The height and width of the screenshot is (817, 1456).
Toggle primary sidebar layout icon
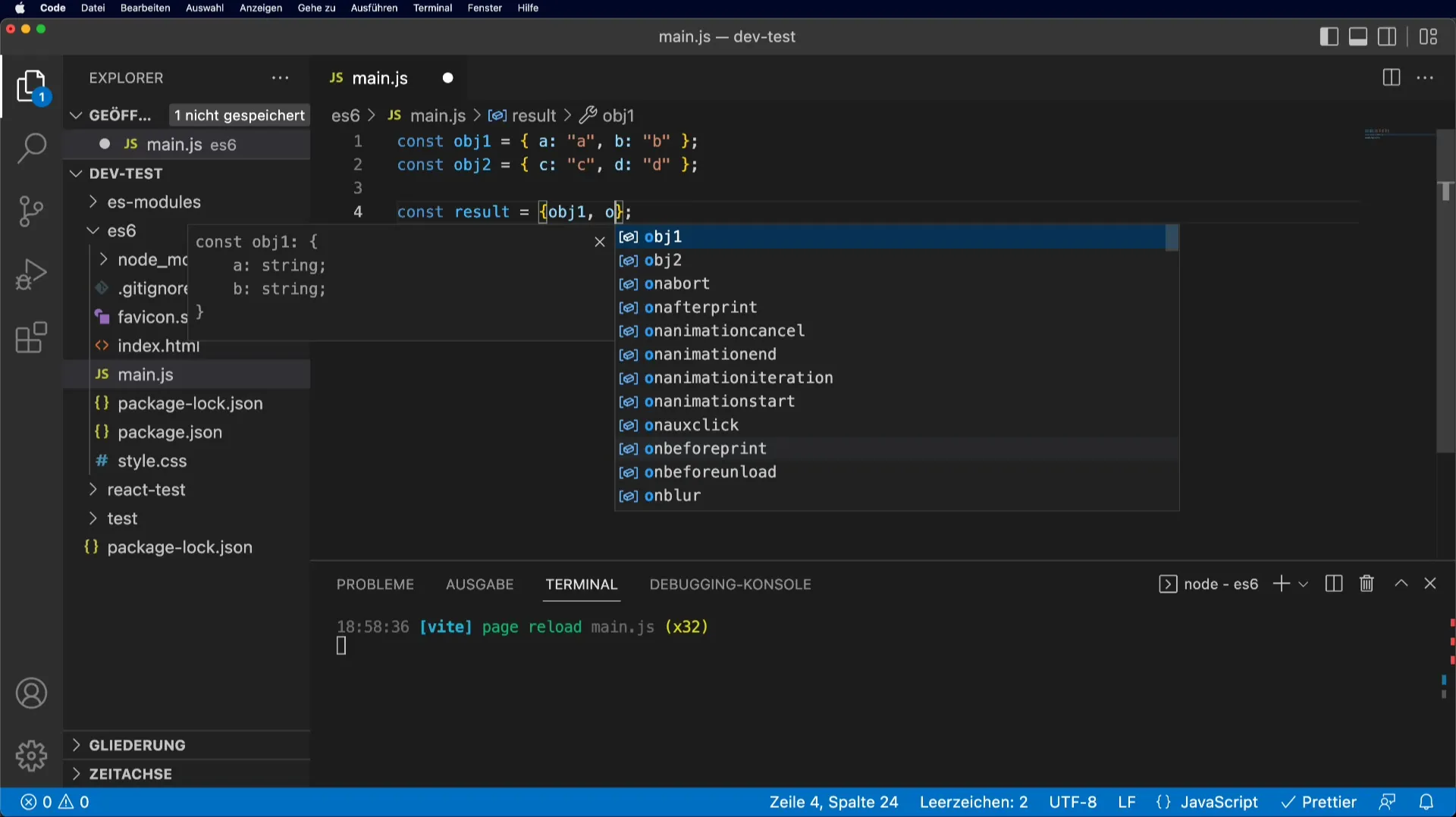click(x=1329, y=36)
